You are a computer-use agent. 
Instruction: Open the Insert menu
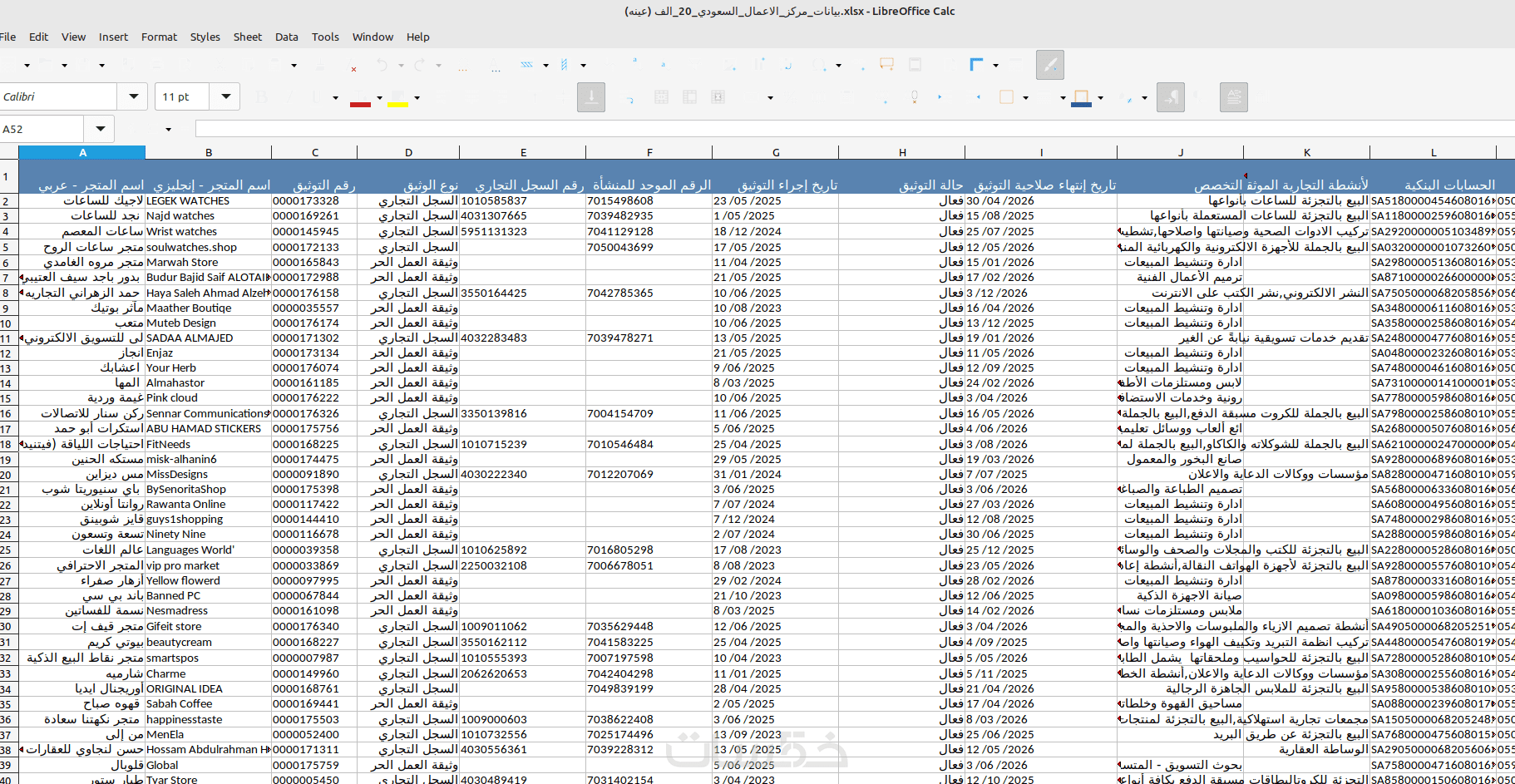(x=113, y=37)
